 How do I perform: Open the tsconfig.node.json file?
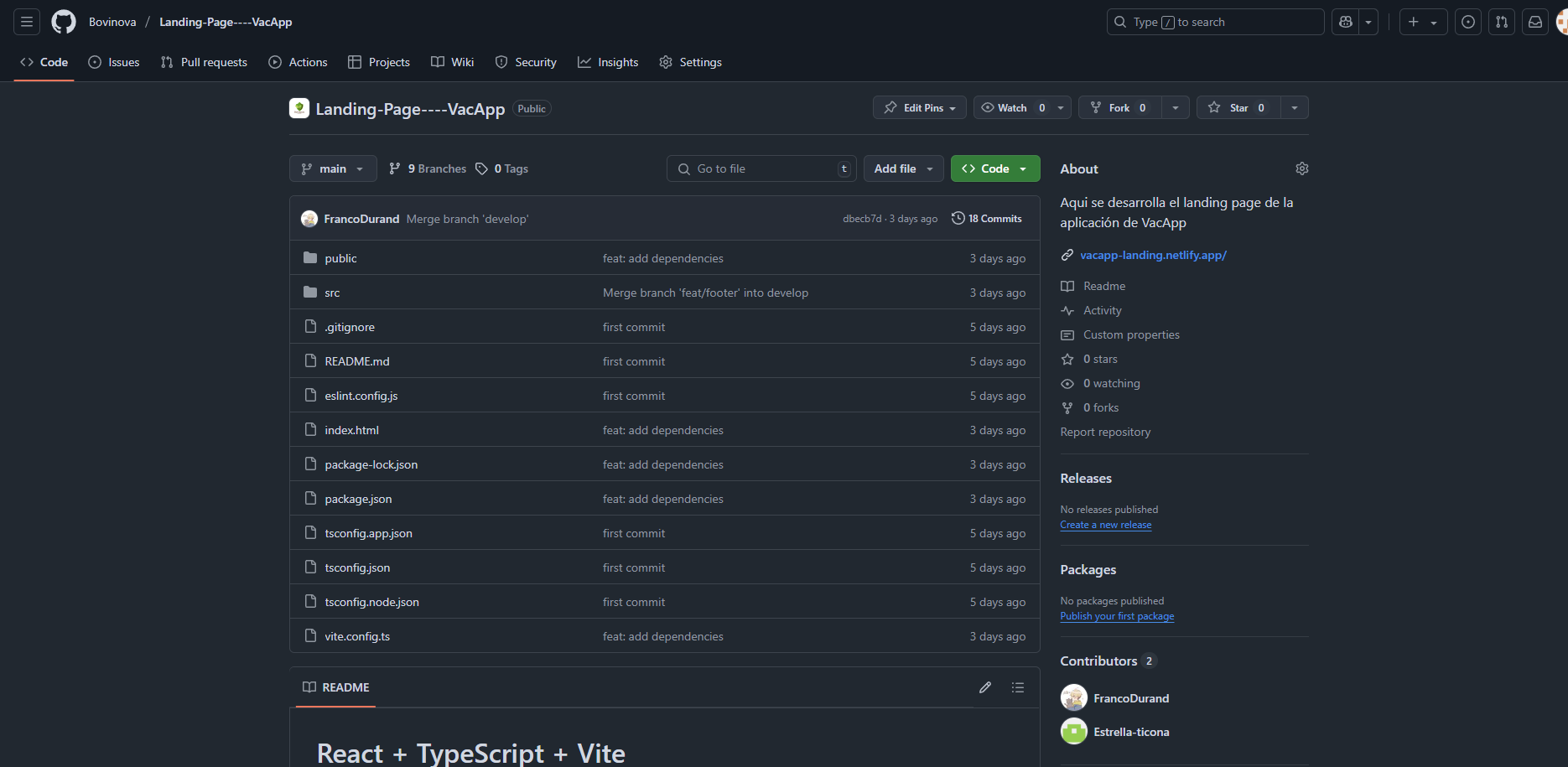click(372, 602)
